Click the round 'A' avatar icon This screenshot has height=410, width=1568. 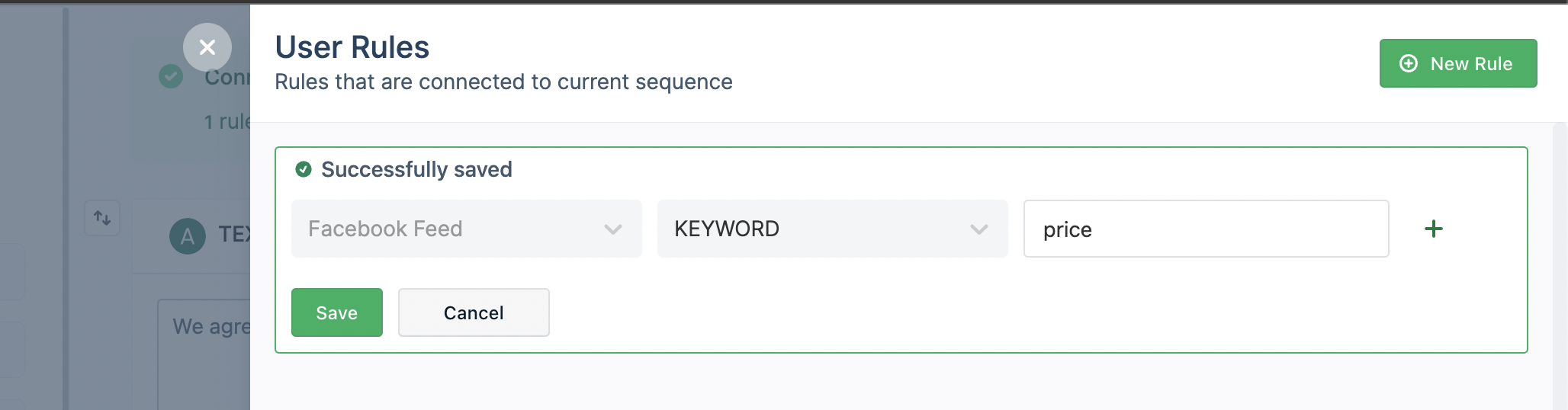point(188,236)
